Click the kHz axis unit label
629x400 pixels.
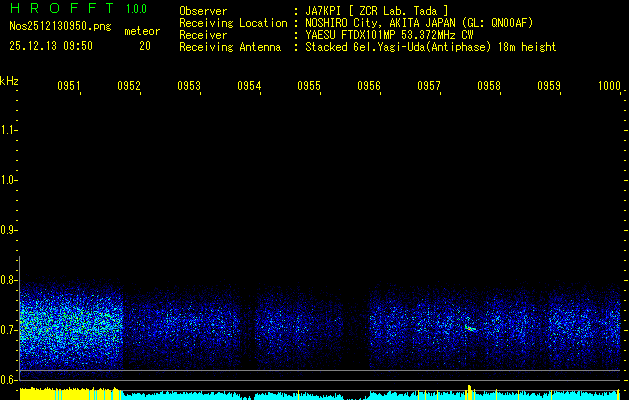[x=9, y=81]
